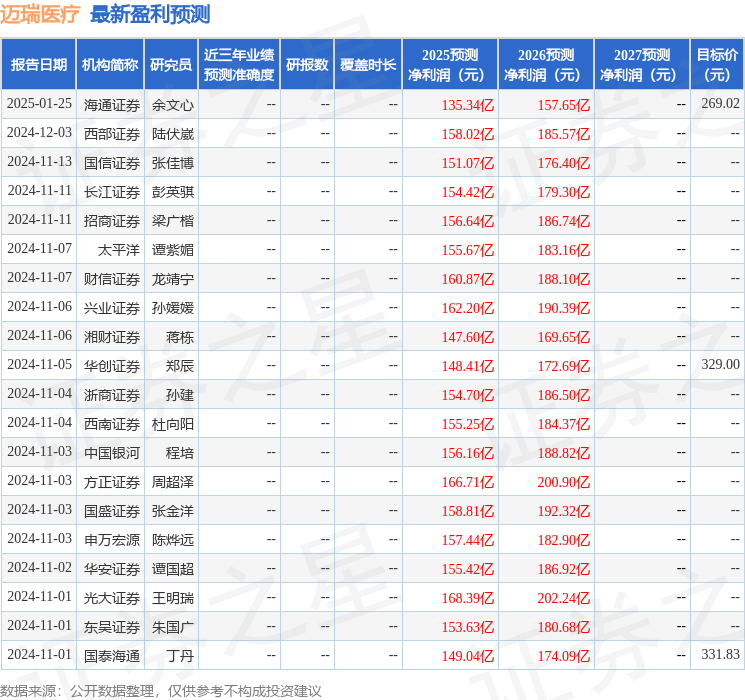Click analyst 孙媛媛
Screen dimensions: 745x700
[x=173, y=308]
